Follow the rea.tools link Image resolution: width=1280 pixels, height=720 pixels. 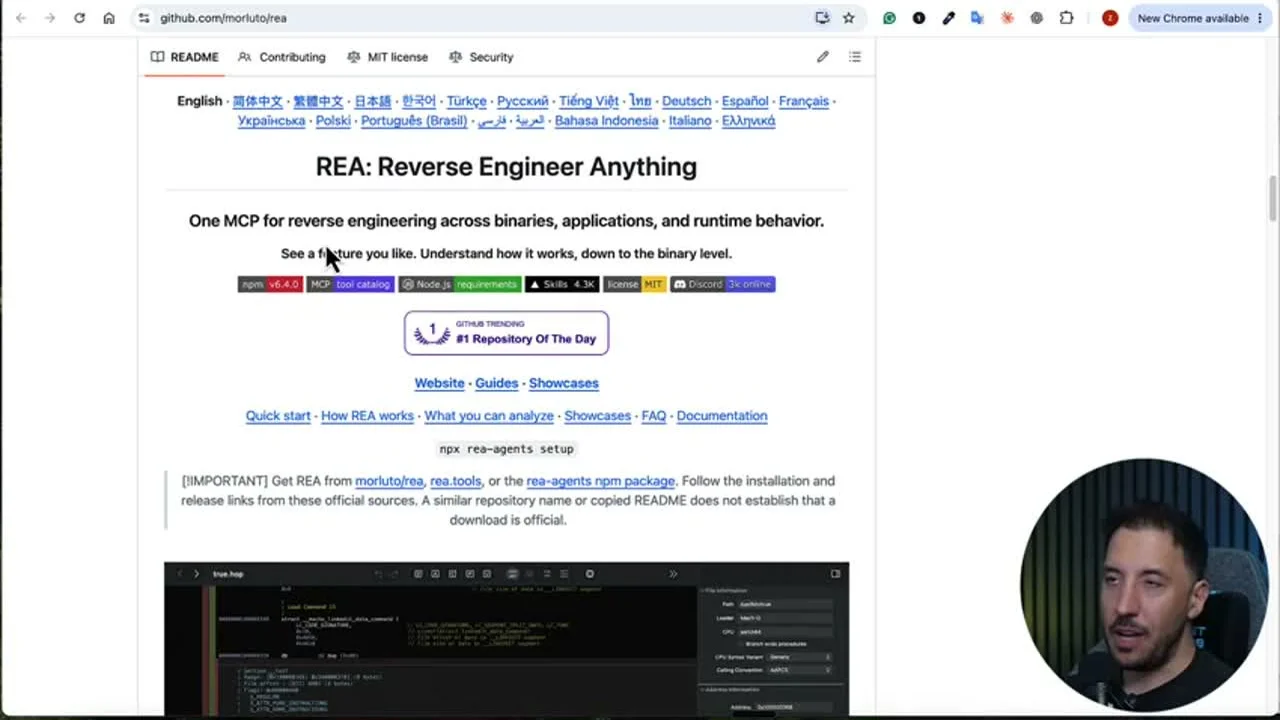pos(456,481)
